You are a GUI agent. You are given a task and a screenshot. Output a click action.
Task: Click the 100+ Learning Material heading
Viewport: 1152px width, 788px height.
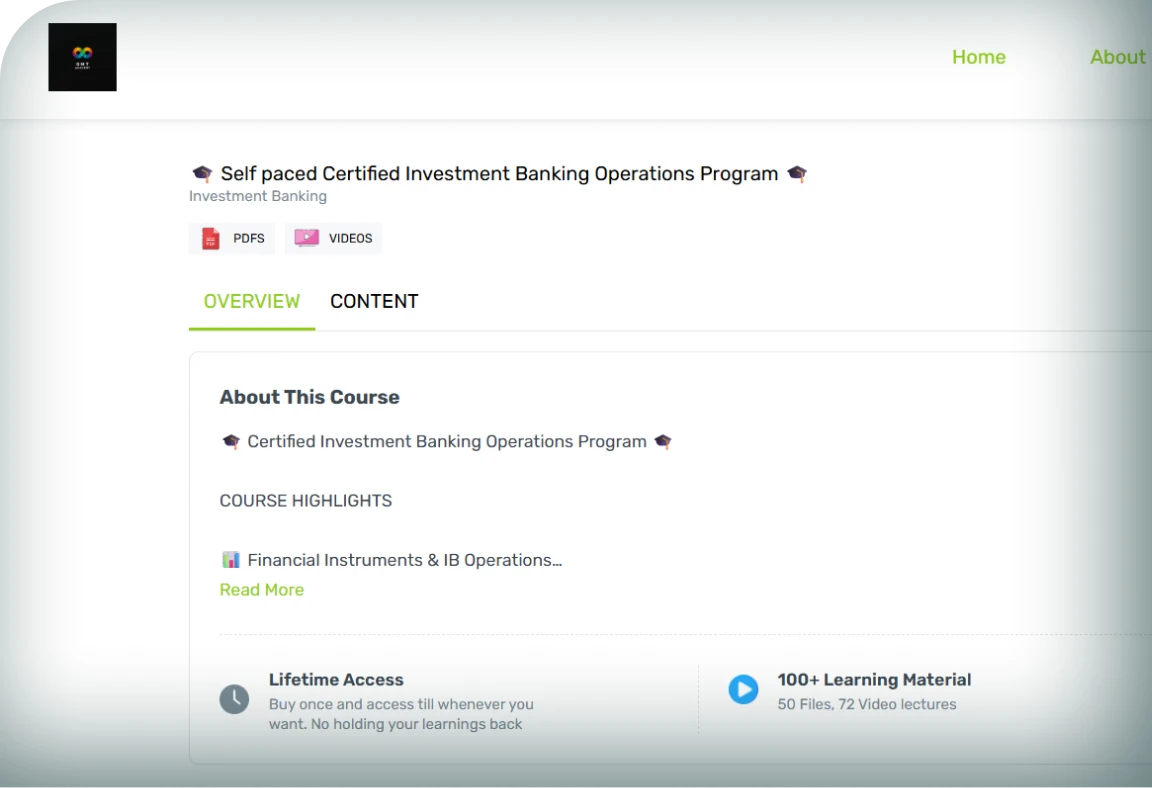click(x=874, y=679)
